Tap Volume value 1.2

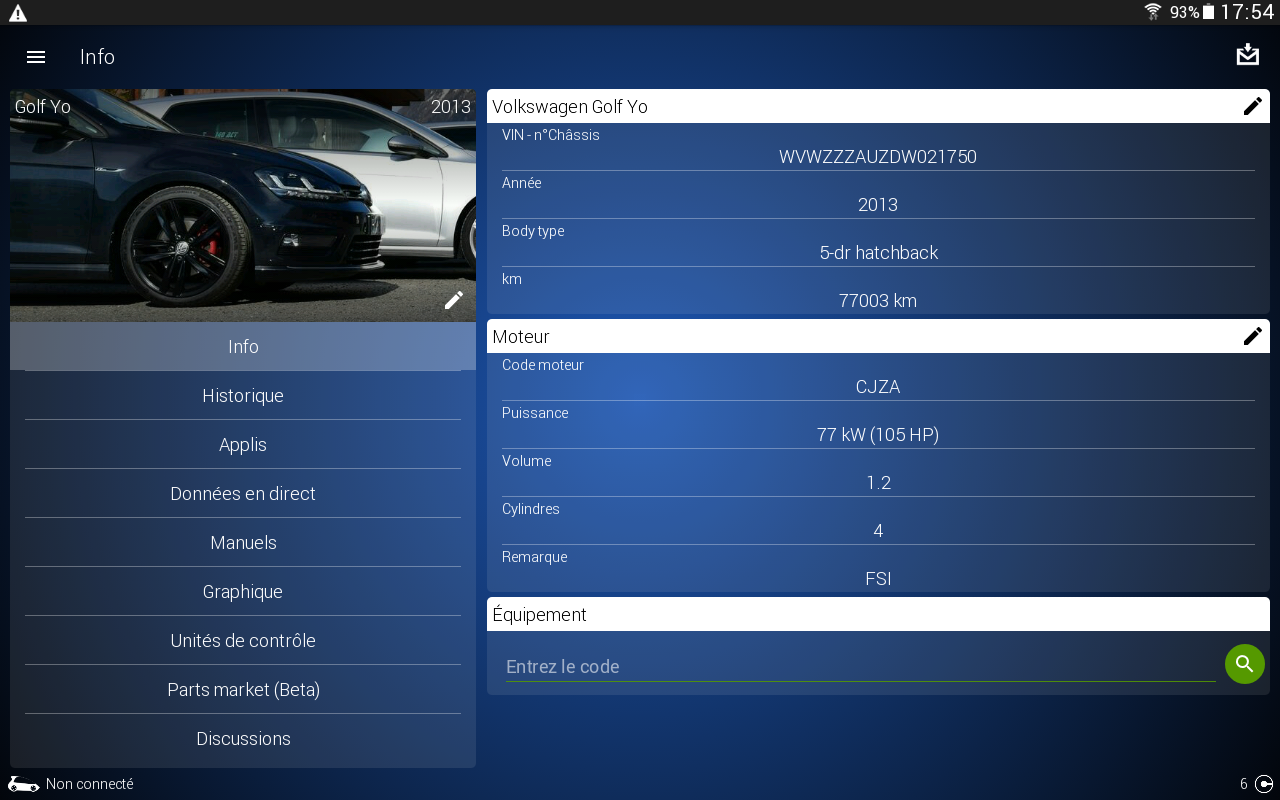pyautogui.click(x=878, y=483)
